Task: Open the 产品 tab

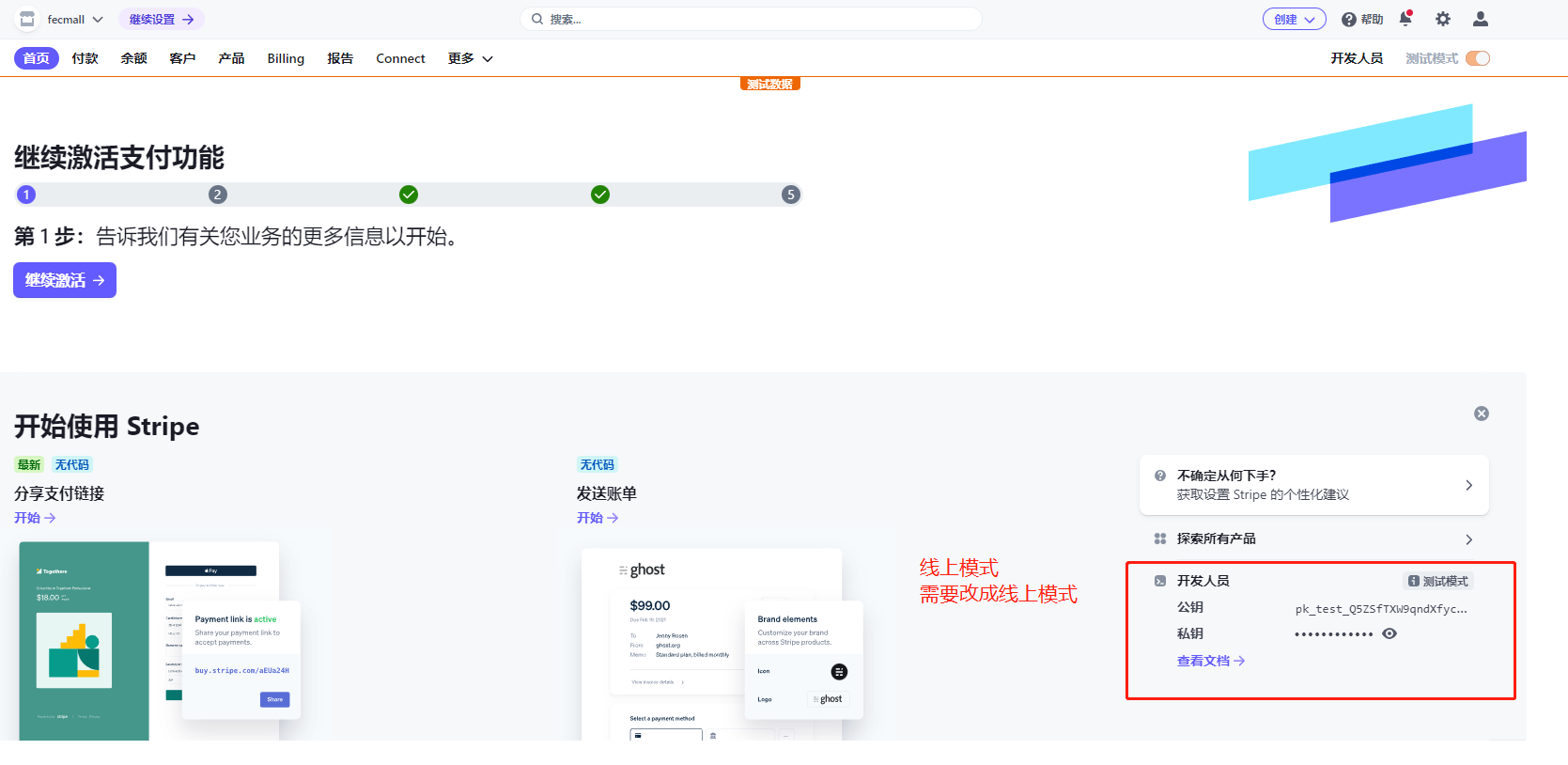Action: tap(232, 58)
